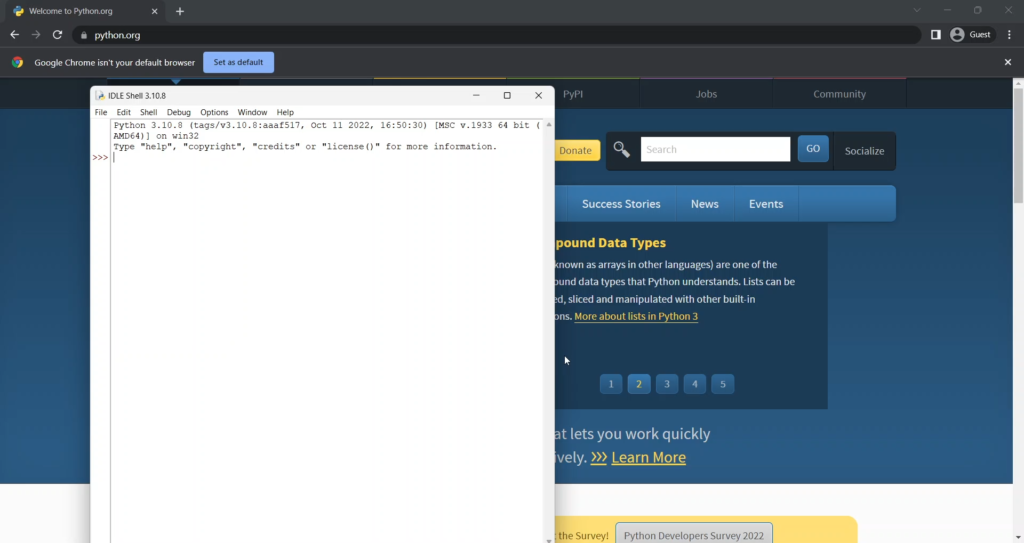Switch to slide 1 in carousel
This screenshot has width=1024, height=543.
(611, 384)
